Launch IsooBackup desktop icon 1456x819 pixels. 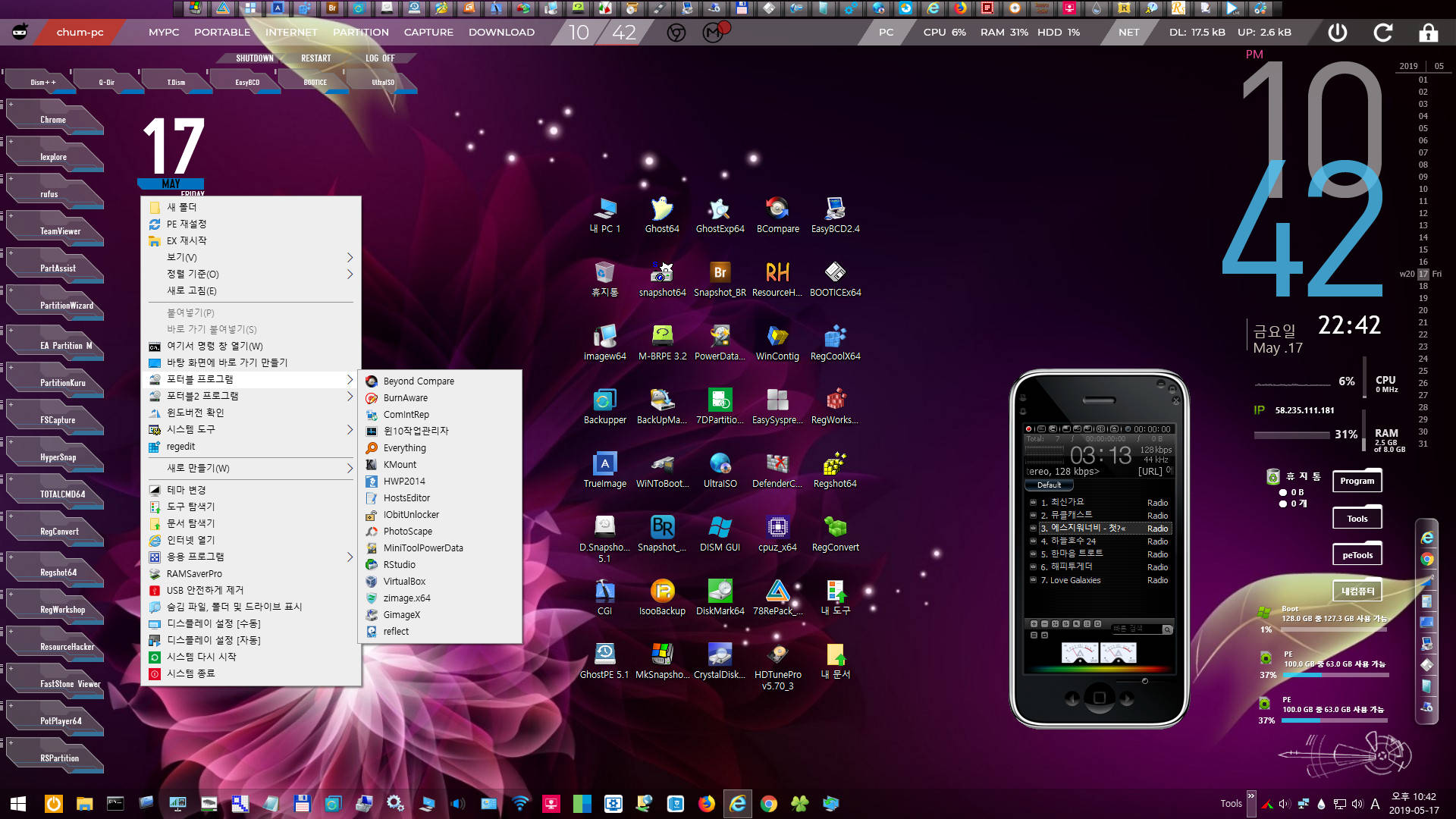click(x=662, y=598)
